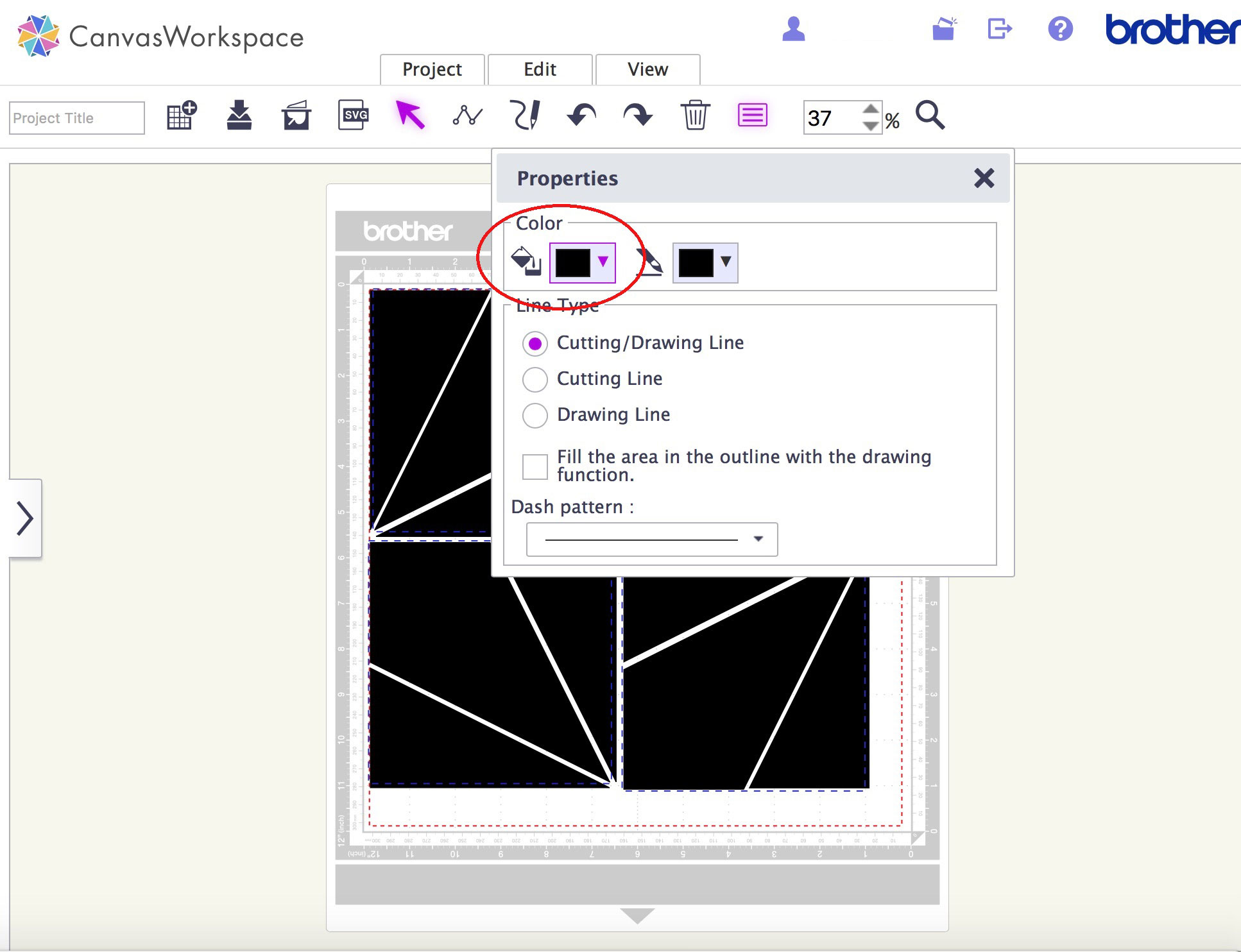Enable fill area with drawing function checkbox
This screenshot has height=952, width=1241.
click(x=535, y=463)
